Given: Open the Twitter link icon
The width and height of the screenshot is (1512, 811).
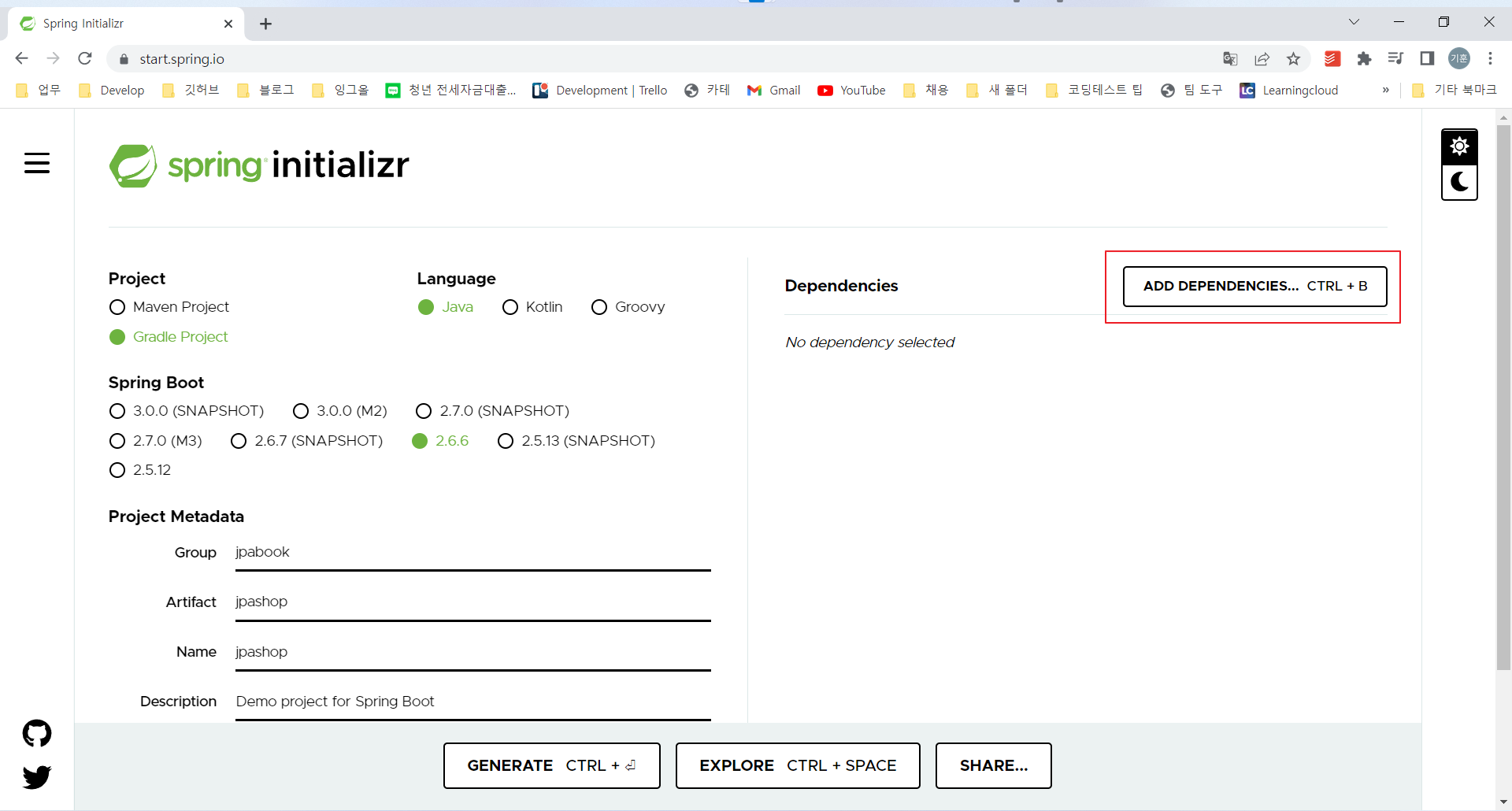Looking at the screenshot, I should click(37, 777).
